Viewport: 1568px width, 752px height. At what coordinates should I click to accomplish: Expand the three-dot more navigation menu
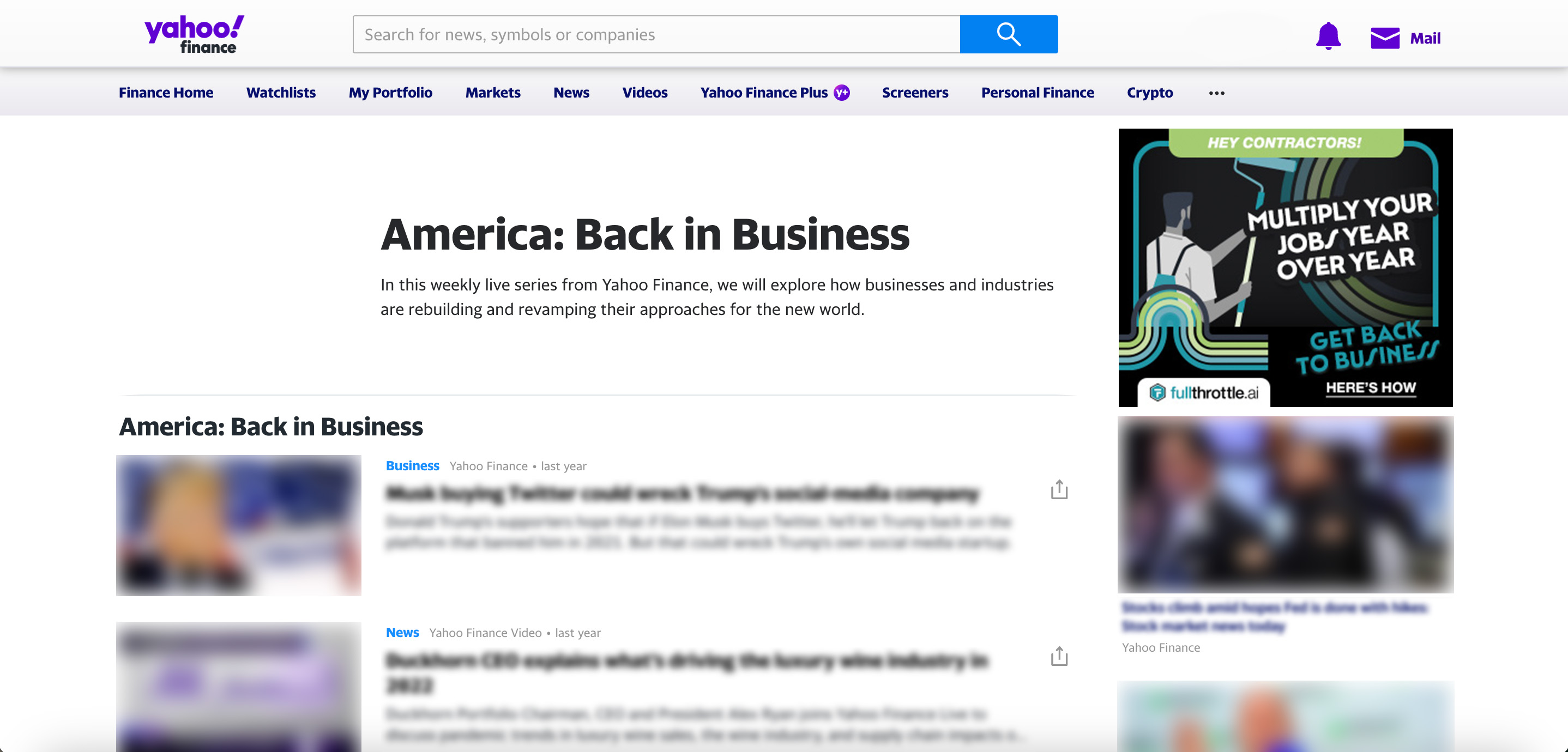(x=1216, y=93)
